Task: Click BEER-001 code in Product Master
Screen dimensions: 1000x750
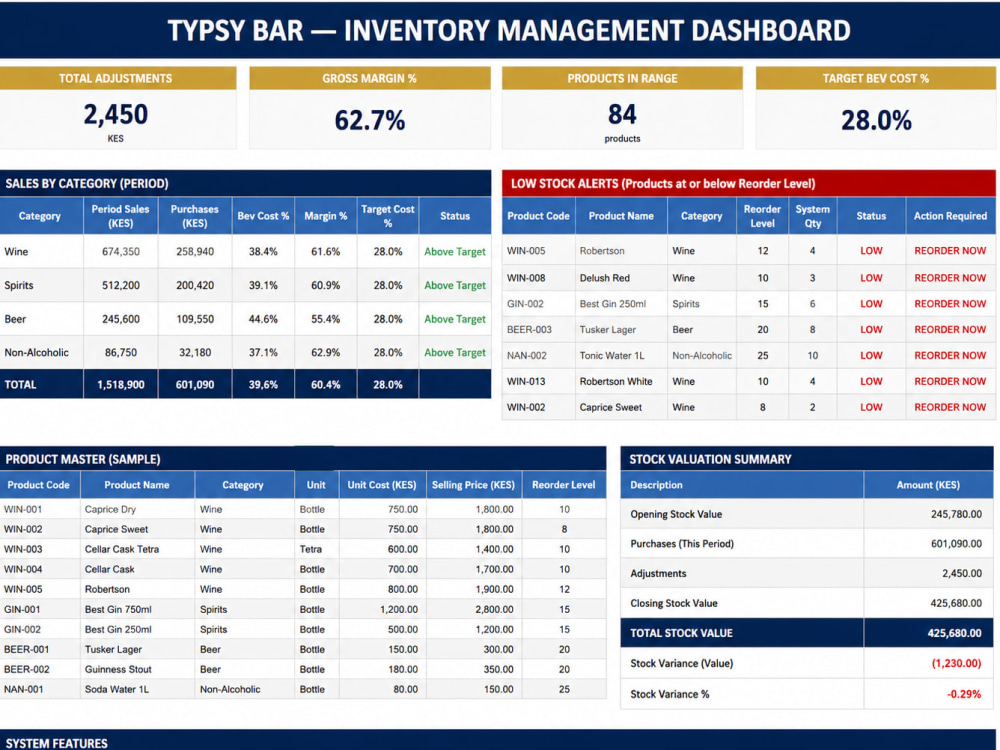Action: pyautogui.click(x=24, y=649)
